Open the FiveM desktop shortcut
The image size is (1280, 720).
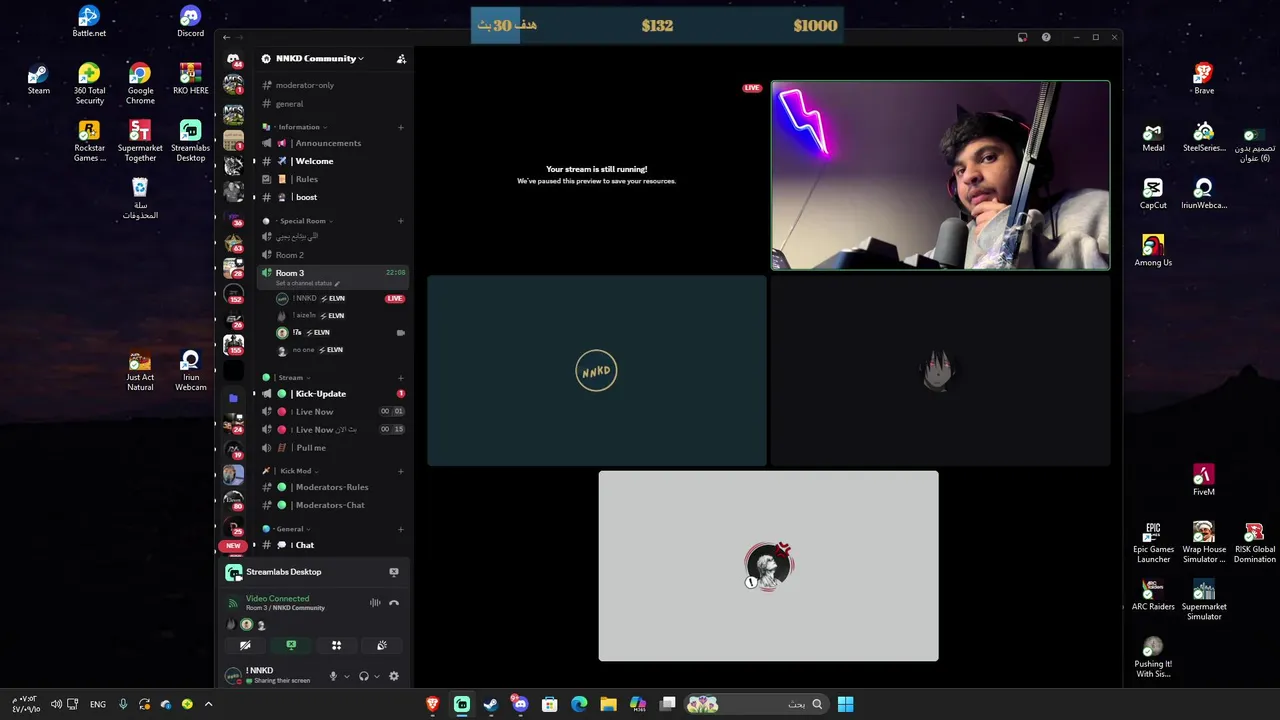coord(1204,481)
